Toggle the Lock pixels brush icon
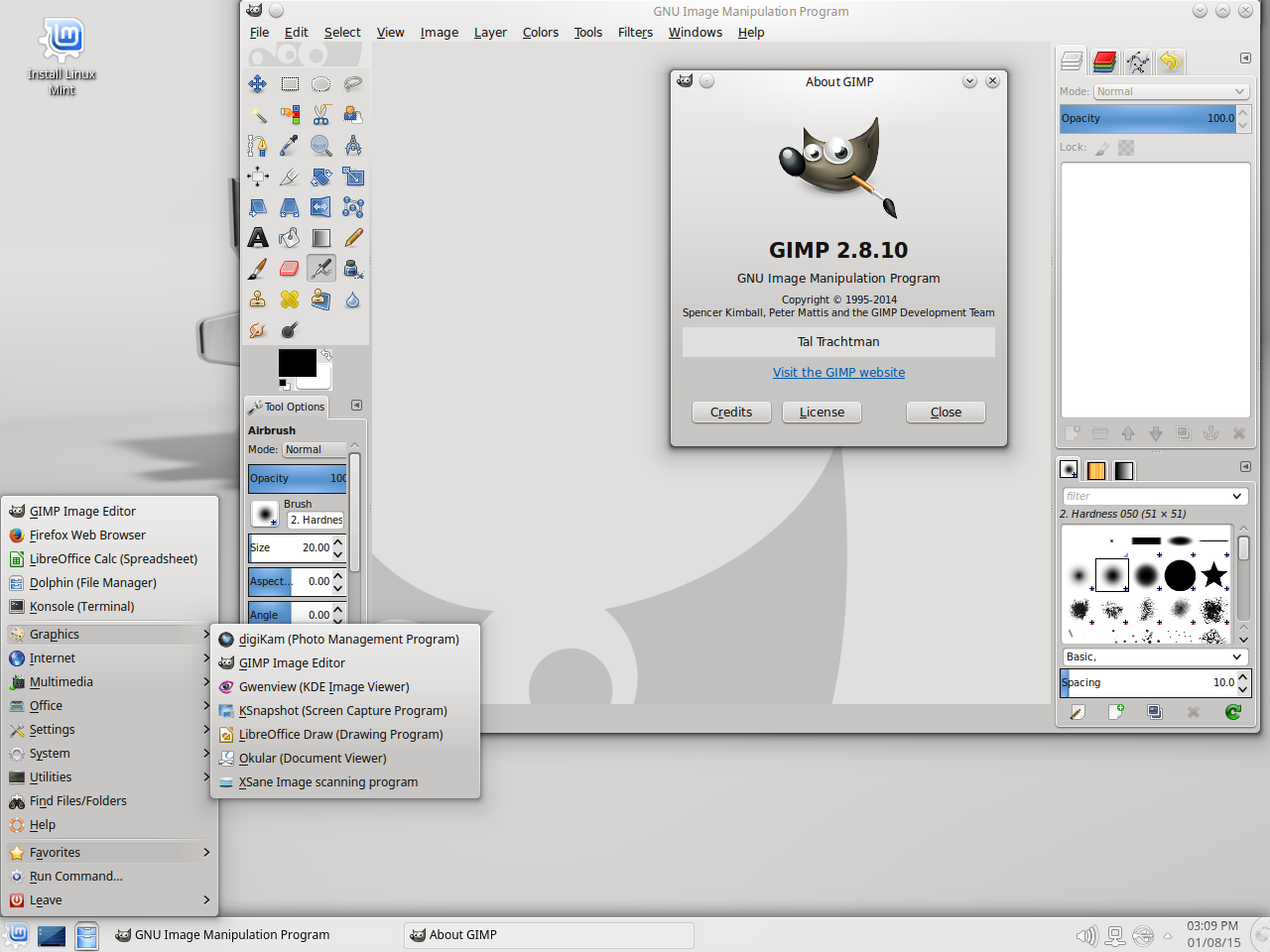Image resolution: width=1270 pixels, height=952 pixels. [1102, 148]
